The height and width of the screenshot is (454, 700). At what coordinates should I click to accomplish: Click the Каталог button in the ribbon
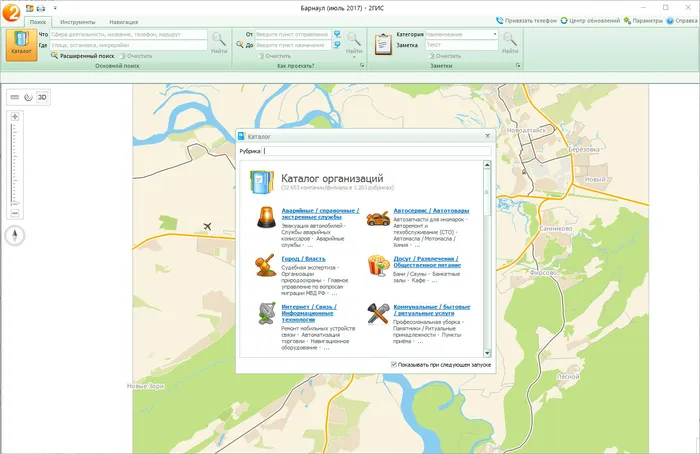click(21, 45)
